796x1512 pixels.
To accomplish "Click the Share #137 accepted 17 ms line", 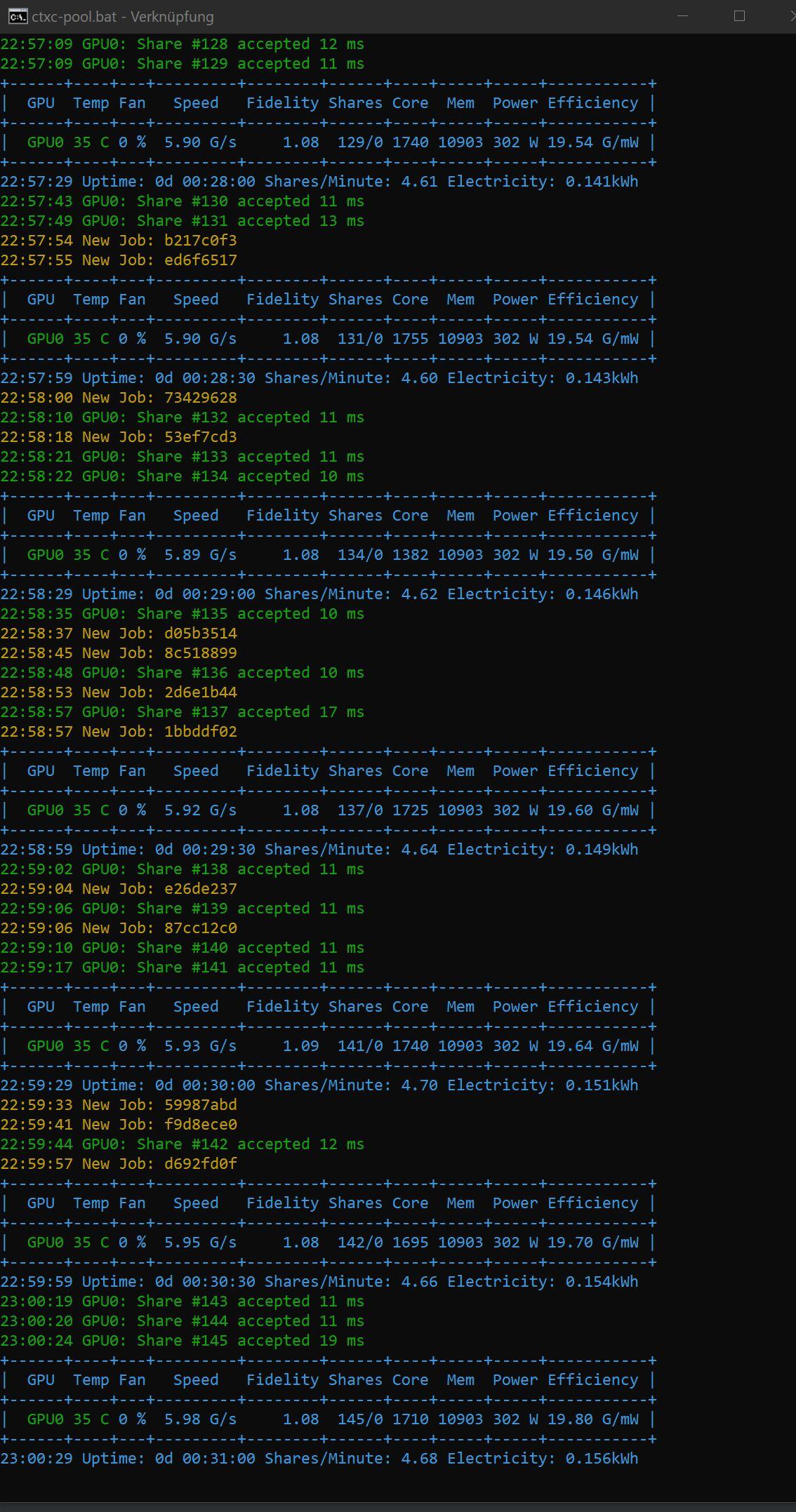I will point(182,712).
